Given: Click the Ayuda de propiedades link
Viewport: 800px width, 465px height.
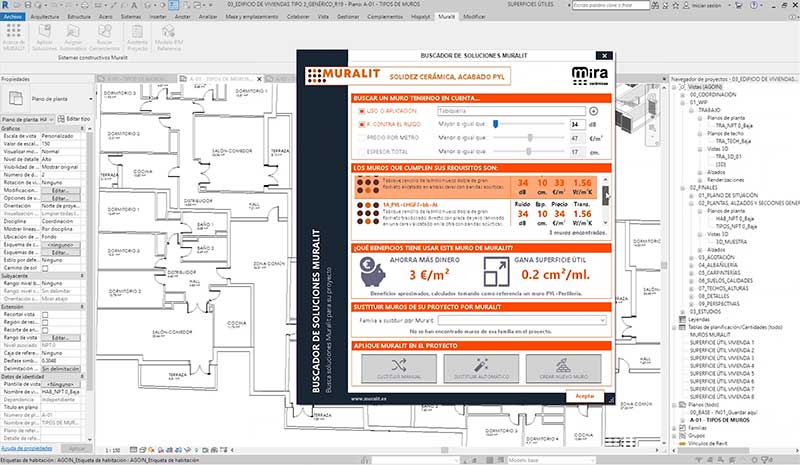Looking at the screenshot, I should coord(27,448).
